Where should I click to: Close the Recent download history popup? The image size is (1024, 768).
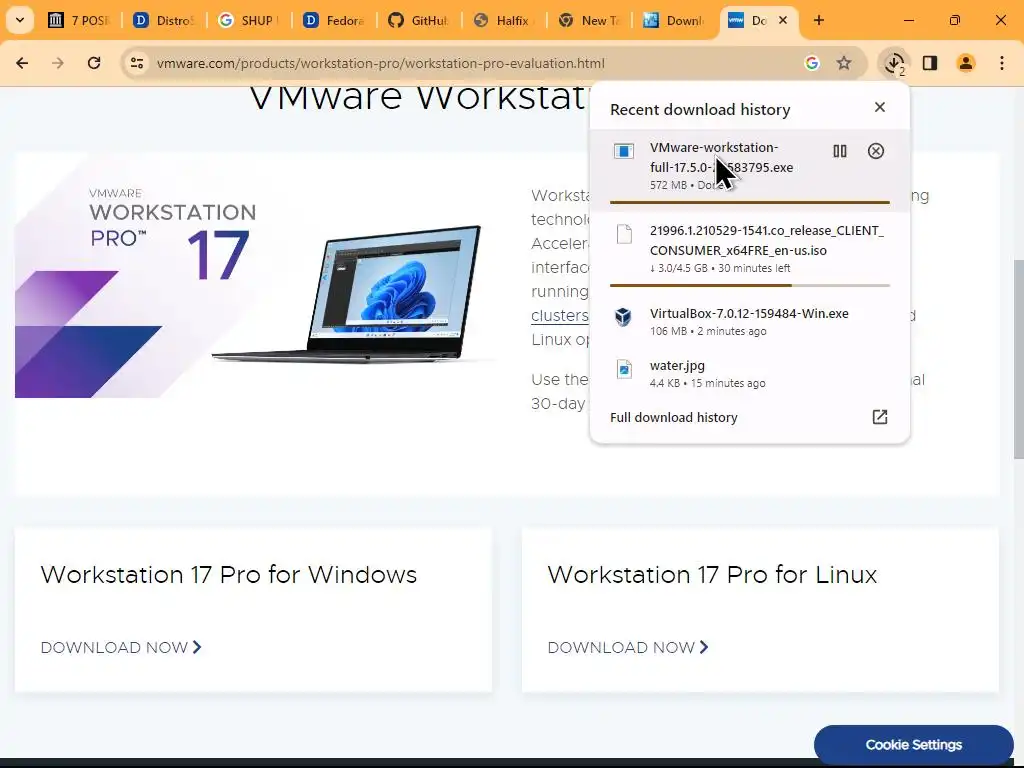coord(880,107)
